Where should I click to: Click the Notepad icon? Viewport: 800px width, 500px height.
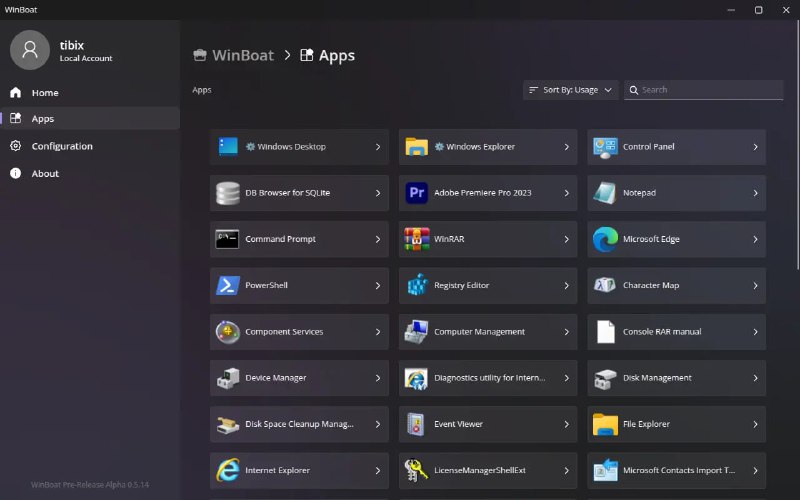(x=605, y=193)
